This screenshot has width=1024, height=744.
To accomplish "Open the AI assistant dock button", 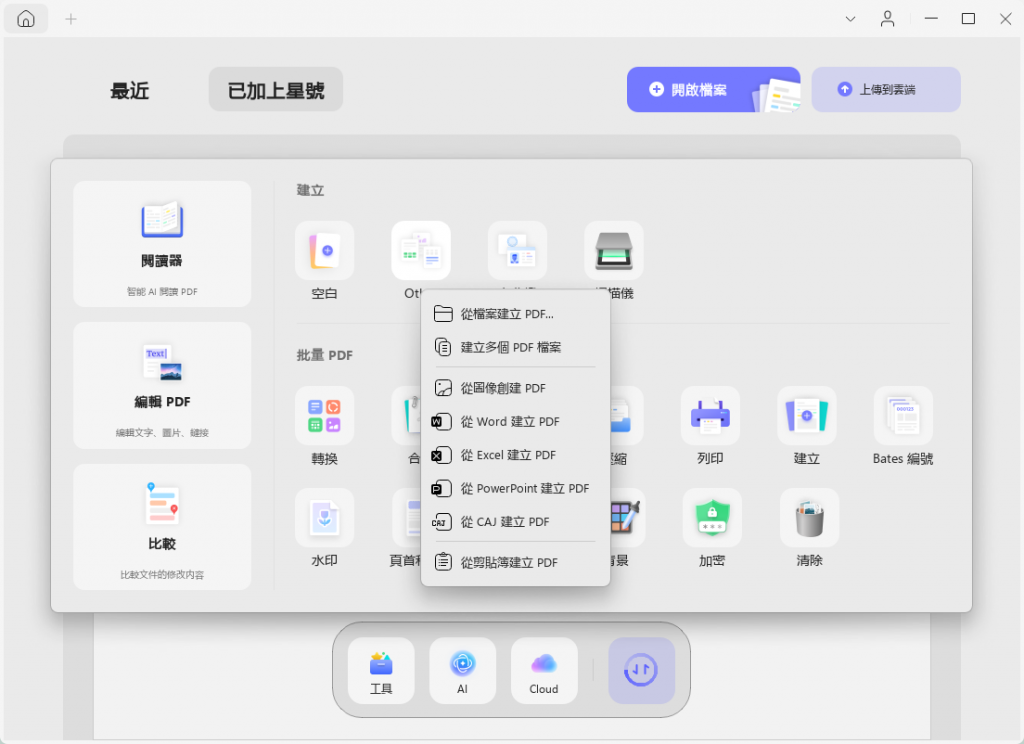I will [462, 671].
